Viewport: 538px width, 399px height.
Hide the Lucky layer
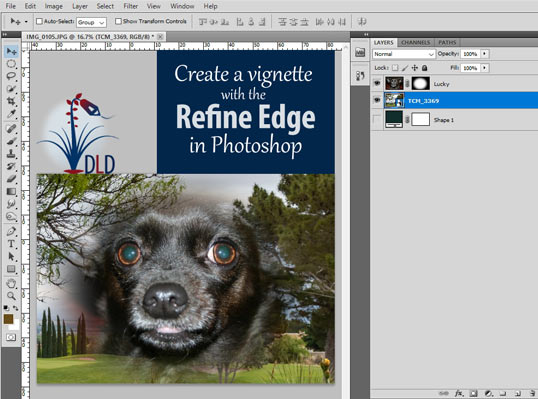(x=377, y=83)
